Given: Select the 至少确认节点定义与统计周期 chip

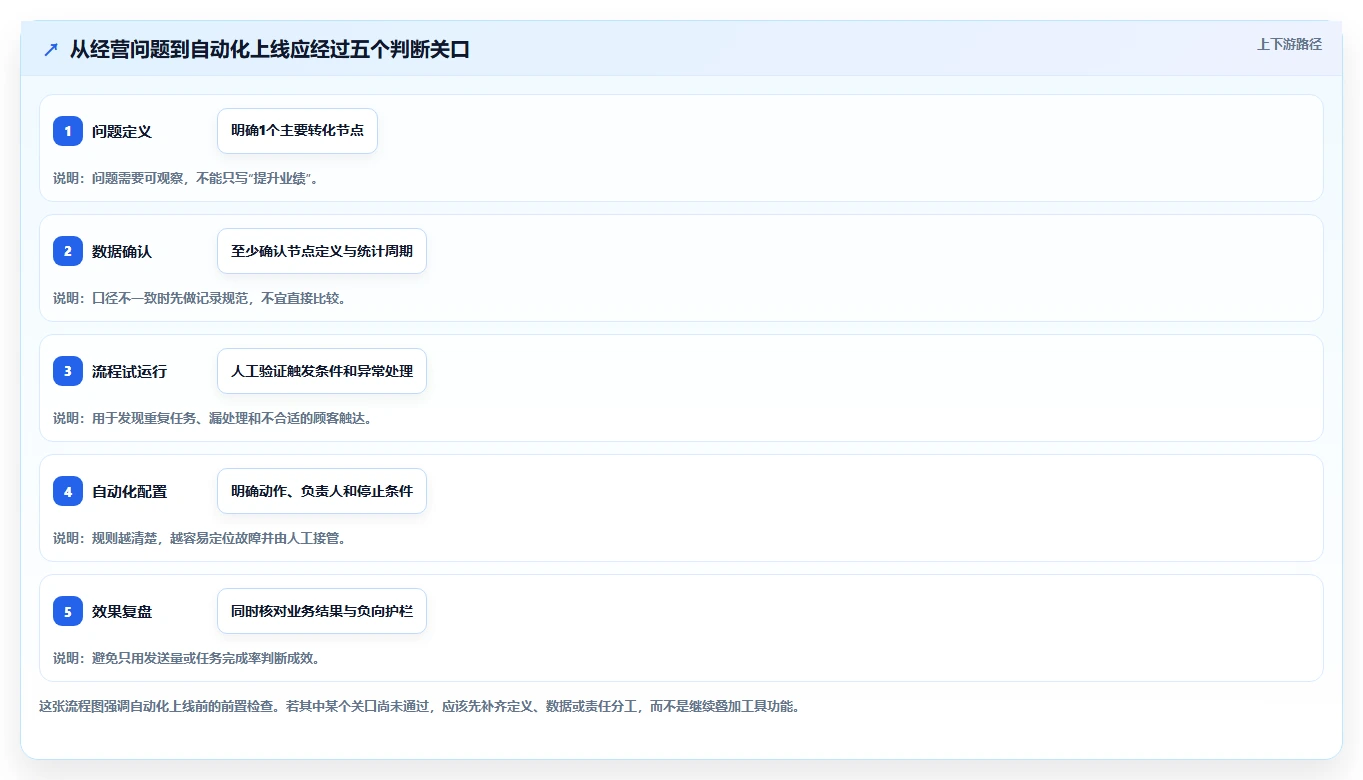Looking at the screenshot, I should [x=322, y=251].
